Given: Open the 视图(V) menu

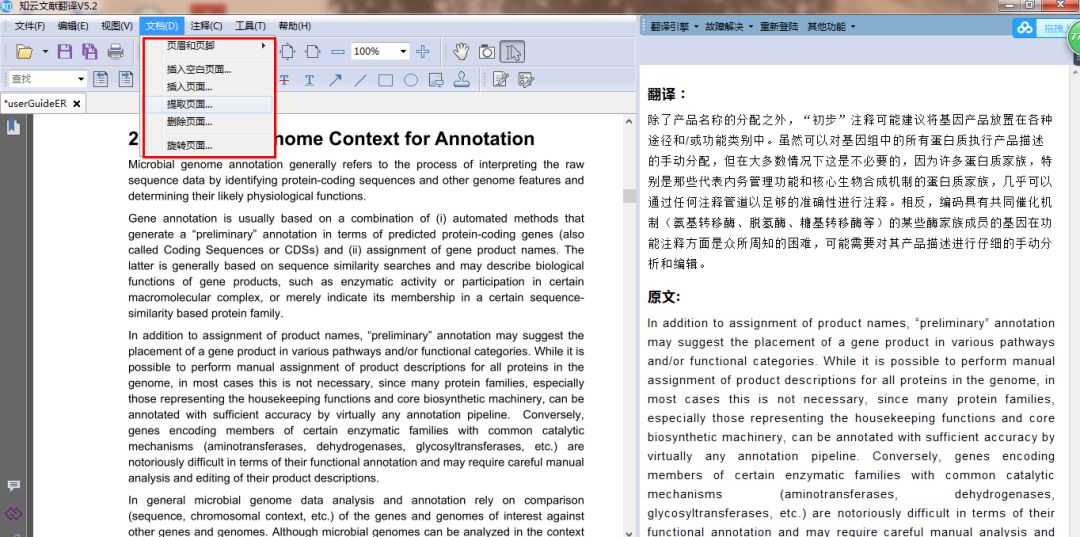Looking at the screenshot, I should click(117, 26).
